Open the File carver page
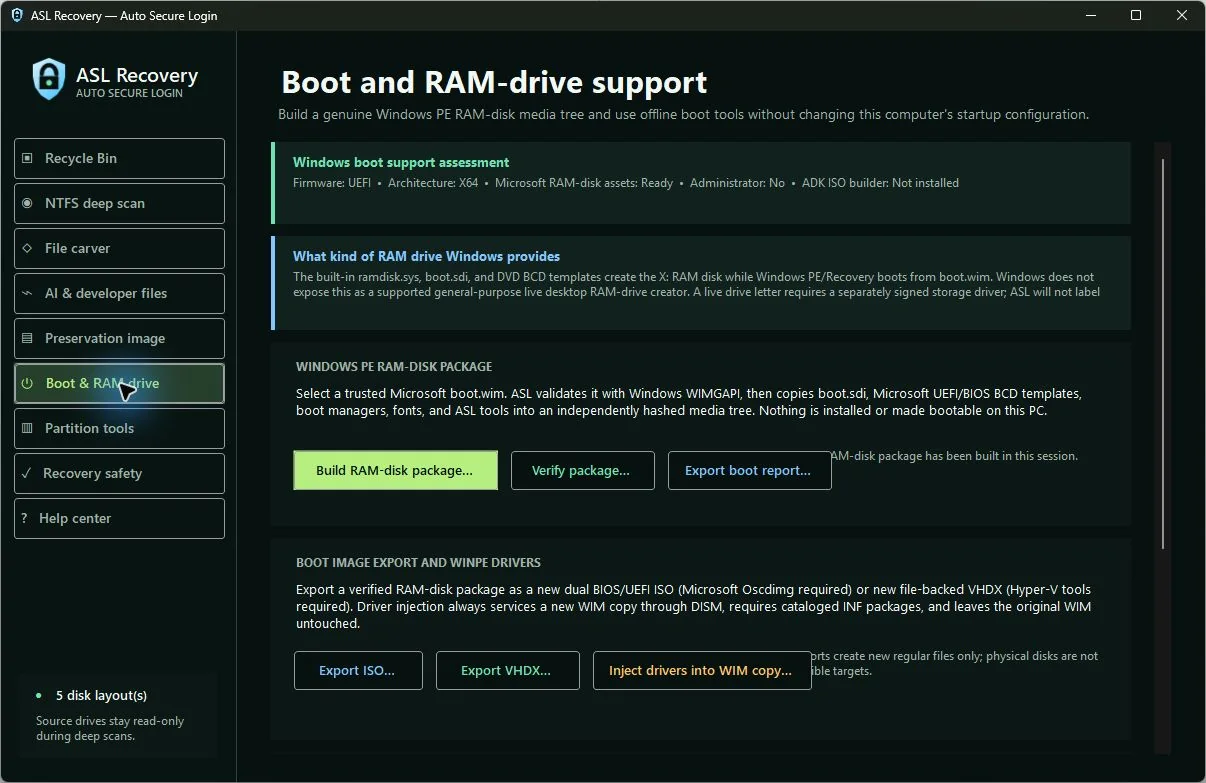The width and height of the screenshot is (1206, 783). coord(119,248)
